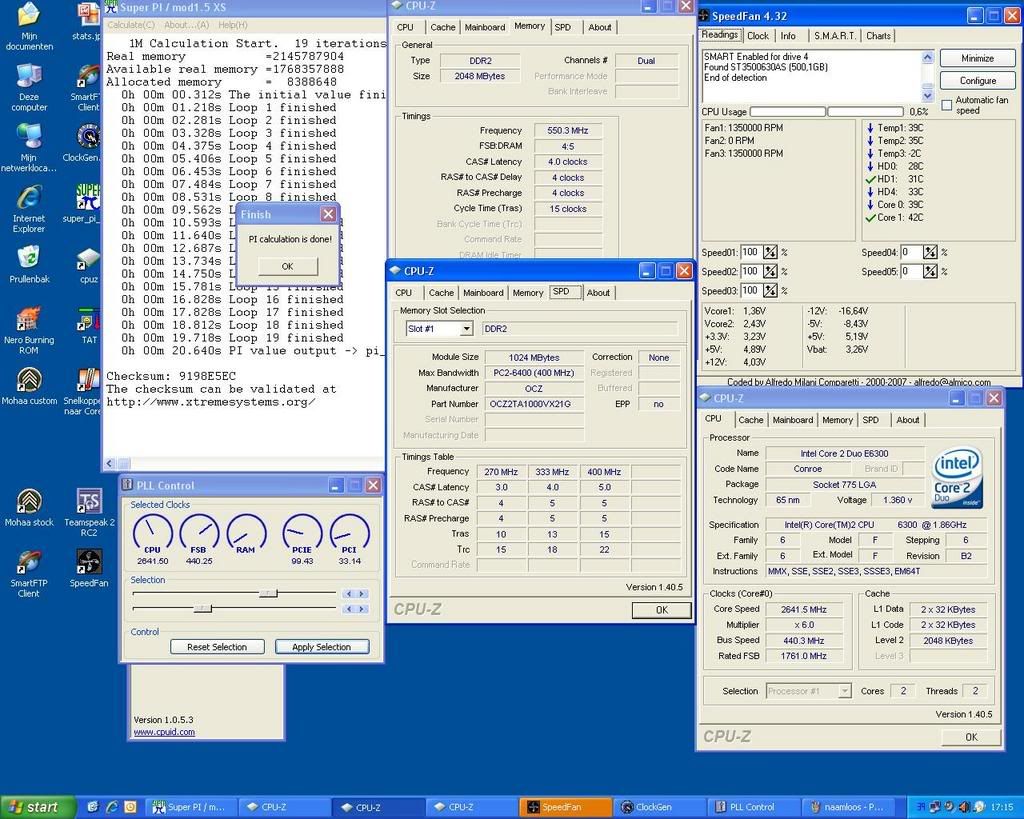Open the TAT desktop icon
Viewport: 1024px width, 819px height.
[x=89, y=327]
